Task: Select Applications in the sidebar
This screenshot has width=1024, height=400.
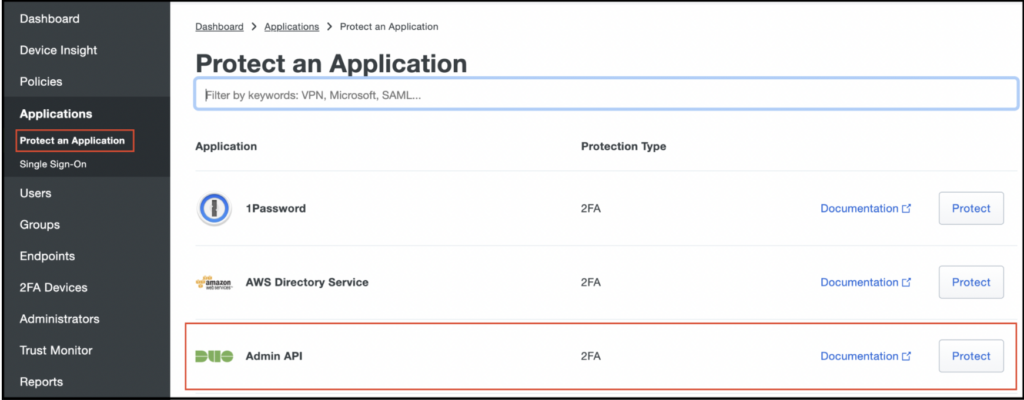Action: (x=56, y=114)
